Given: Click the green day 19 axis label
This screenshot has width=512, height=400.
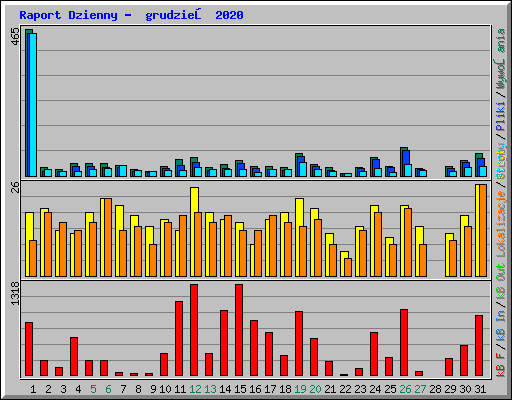Looking at the screenshot, I should (300, 389).
